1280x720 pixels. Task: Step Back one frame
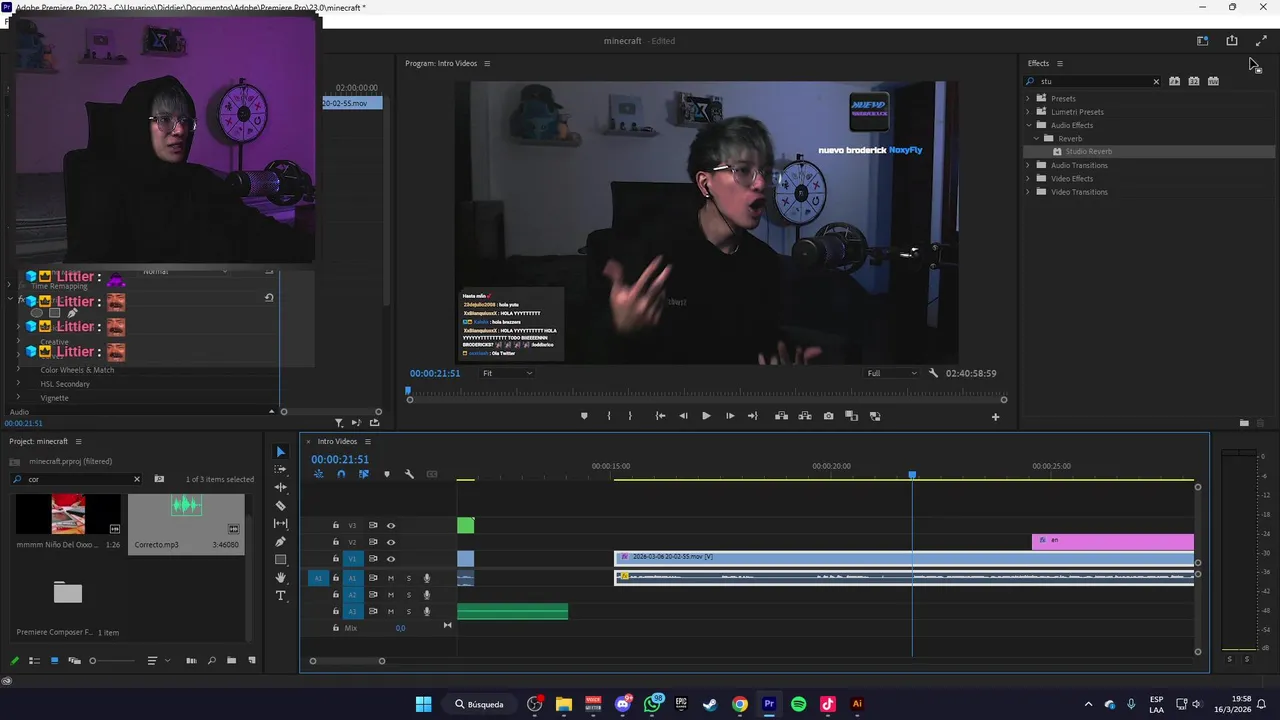click(x=683, y=416)
